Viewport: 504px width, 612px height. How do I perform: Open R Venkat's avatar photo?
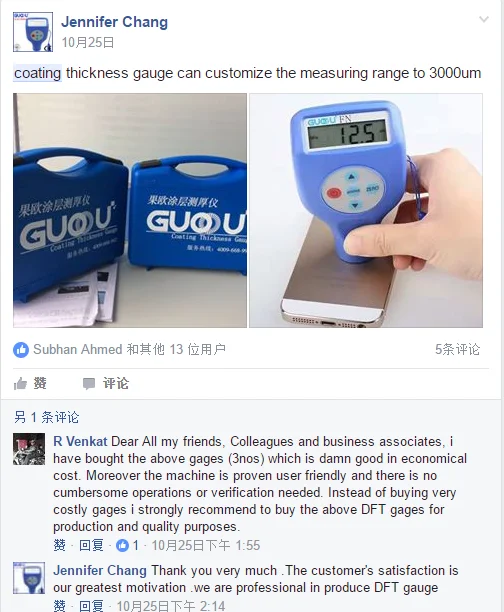point(29,449)
